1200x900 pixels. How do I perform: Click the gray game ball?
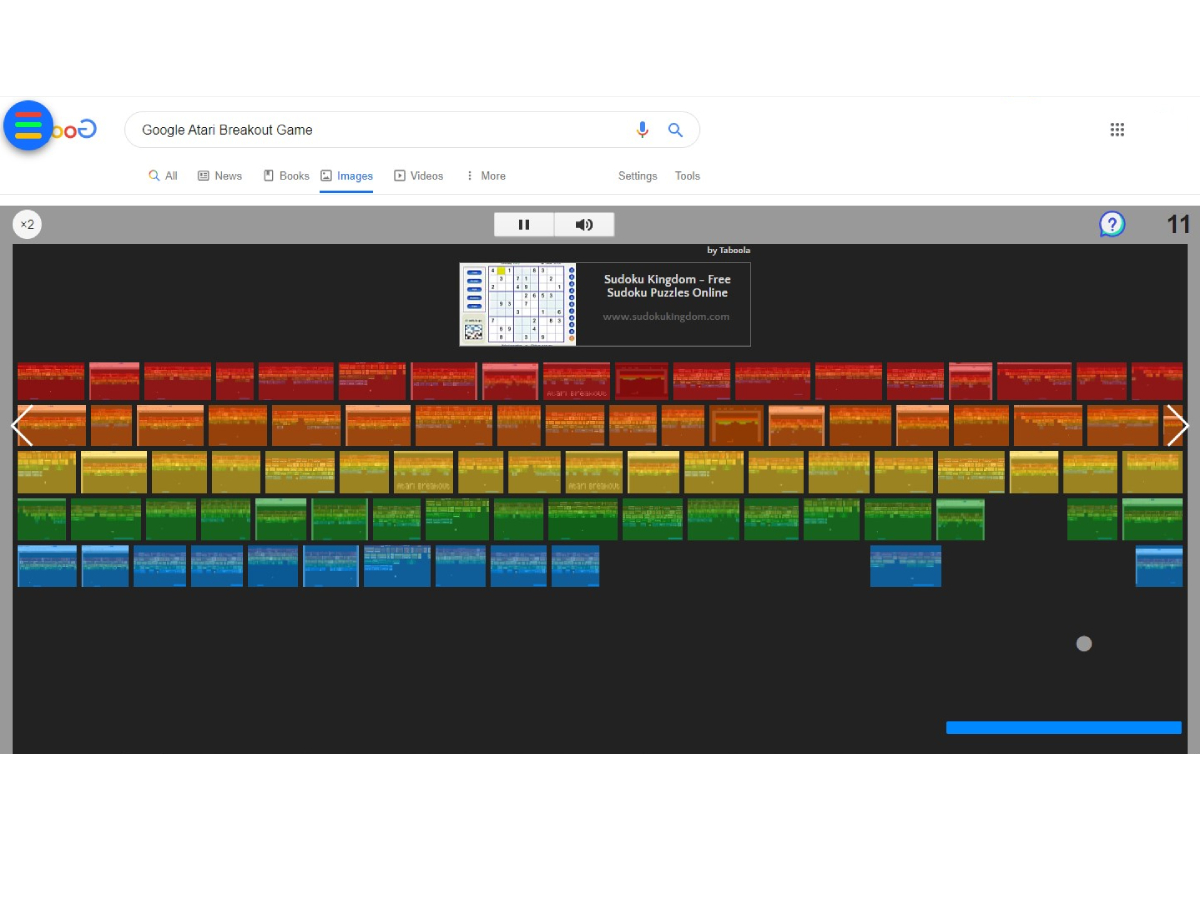coord(1084,644)
